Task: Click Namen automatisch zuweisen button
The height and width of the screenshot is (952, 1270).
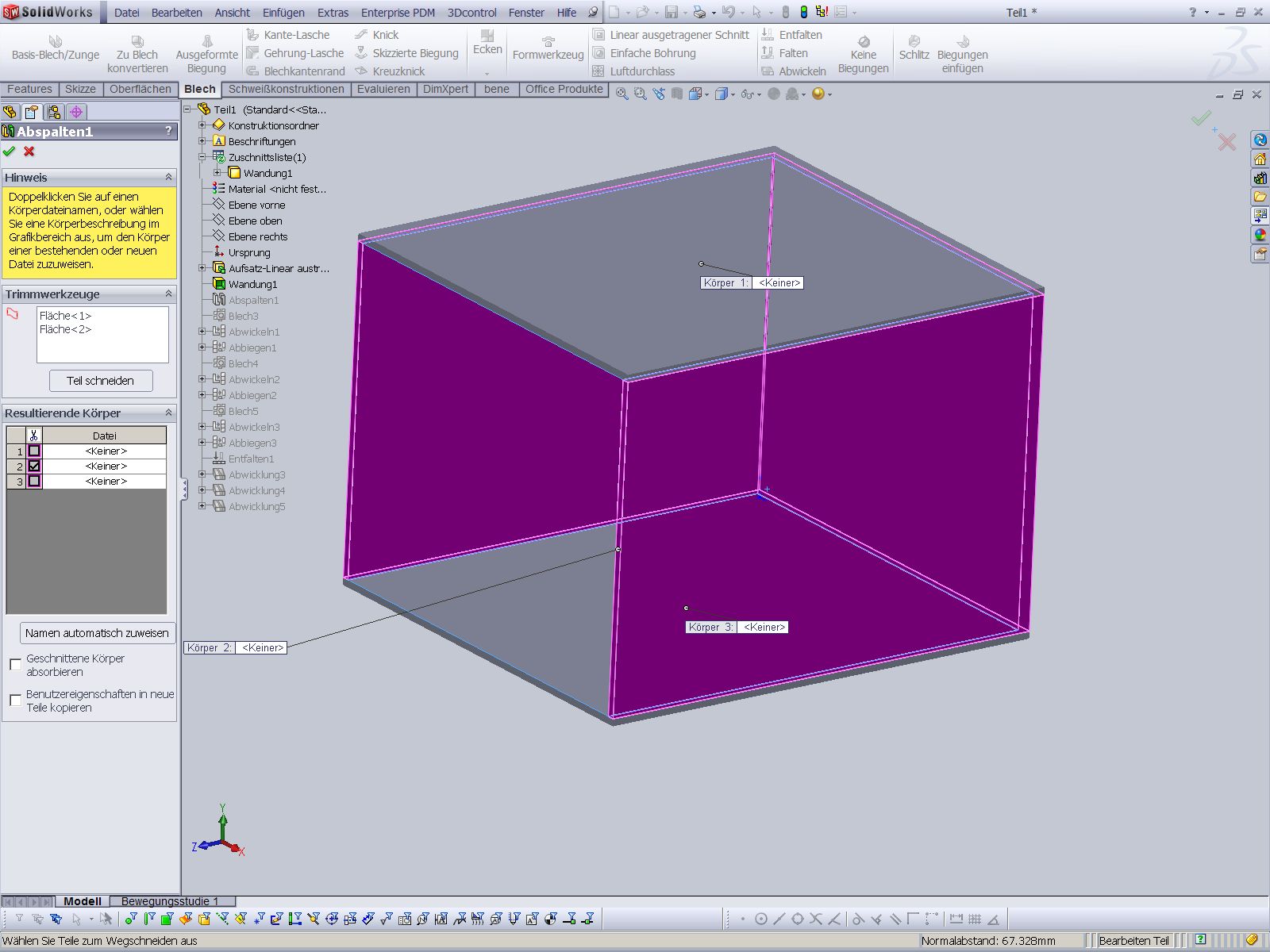Action: [97, 633]
